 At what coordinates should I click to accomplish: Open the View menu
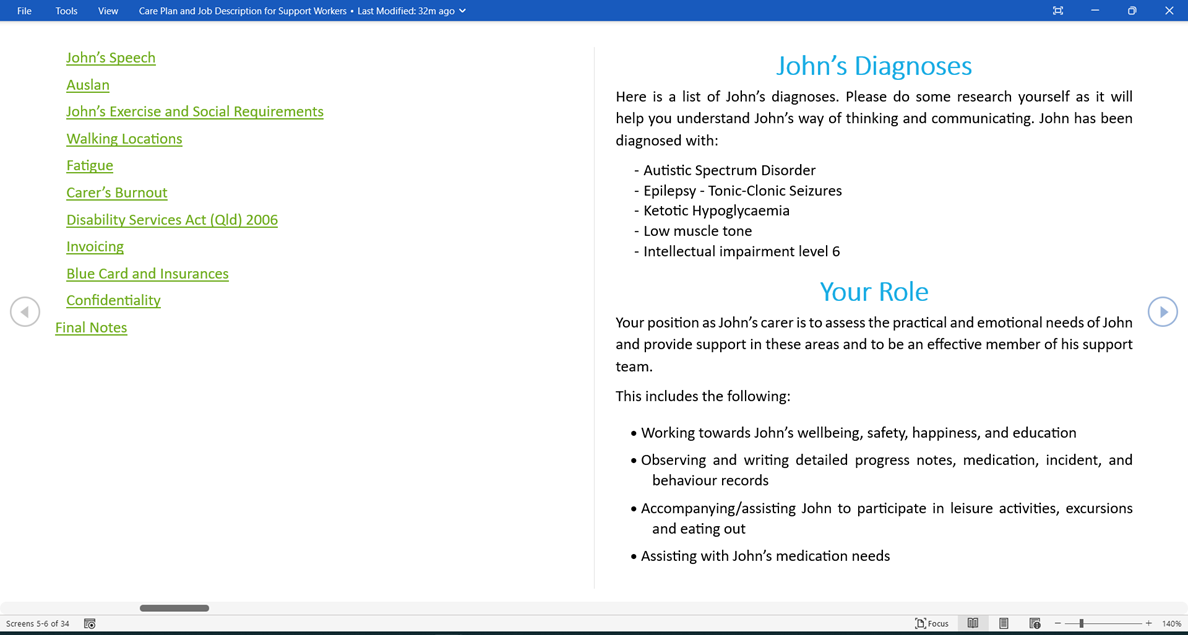pos(107,10)
